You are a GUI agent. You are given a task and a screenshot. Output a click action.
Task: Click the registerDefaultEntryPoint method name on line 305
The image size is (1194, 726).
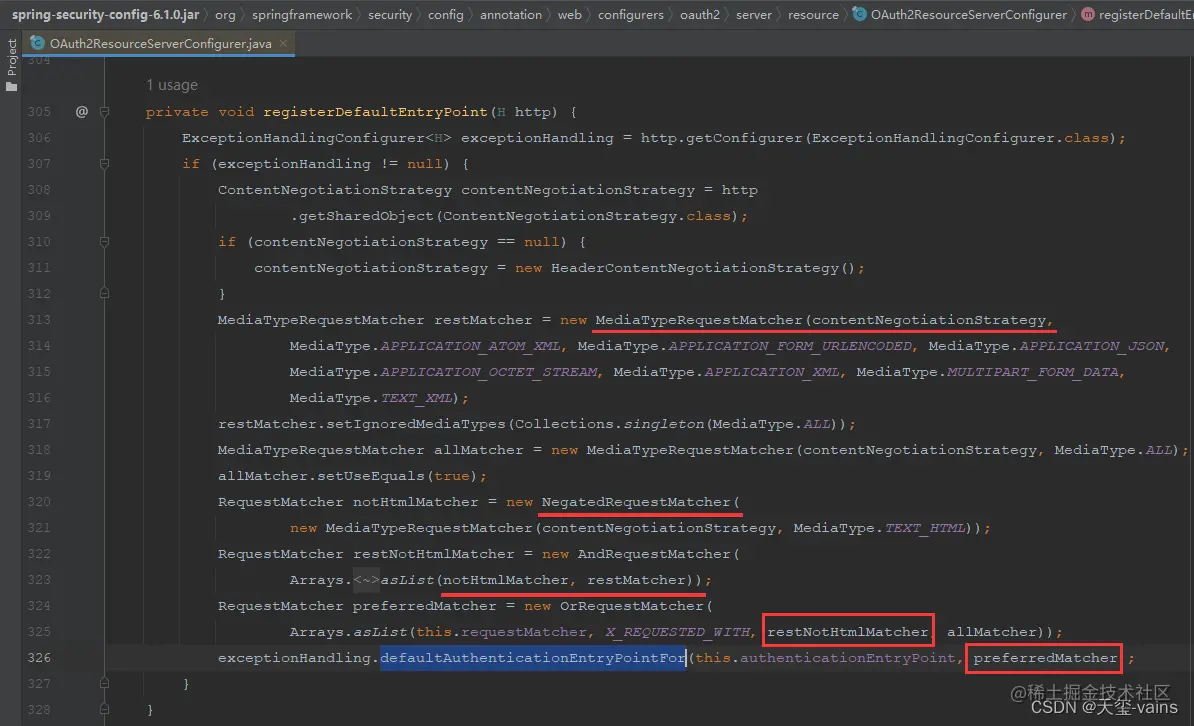[375, 112]
